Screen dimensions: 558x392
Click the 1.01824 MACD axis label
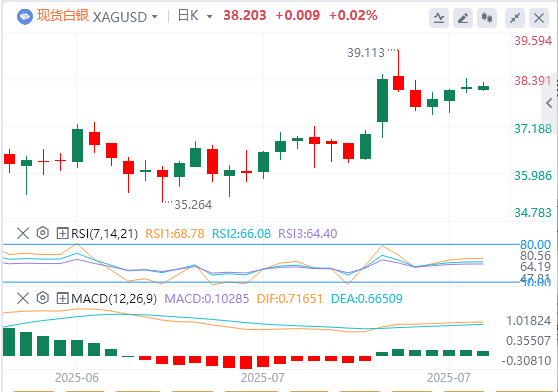pos(528,321)
